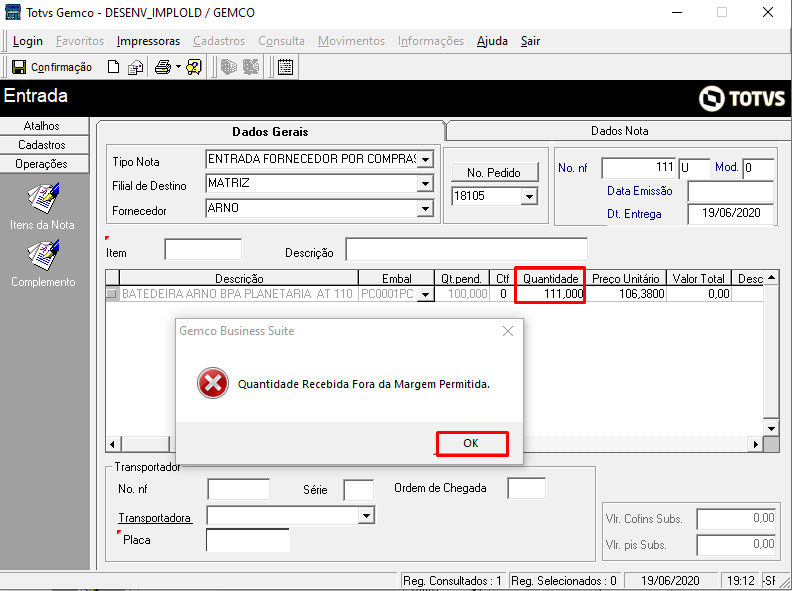
Task: Confirm the error with OK button
Action: click(472, 444)
